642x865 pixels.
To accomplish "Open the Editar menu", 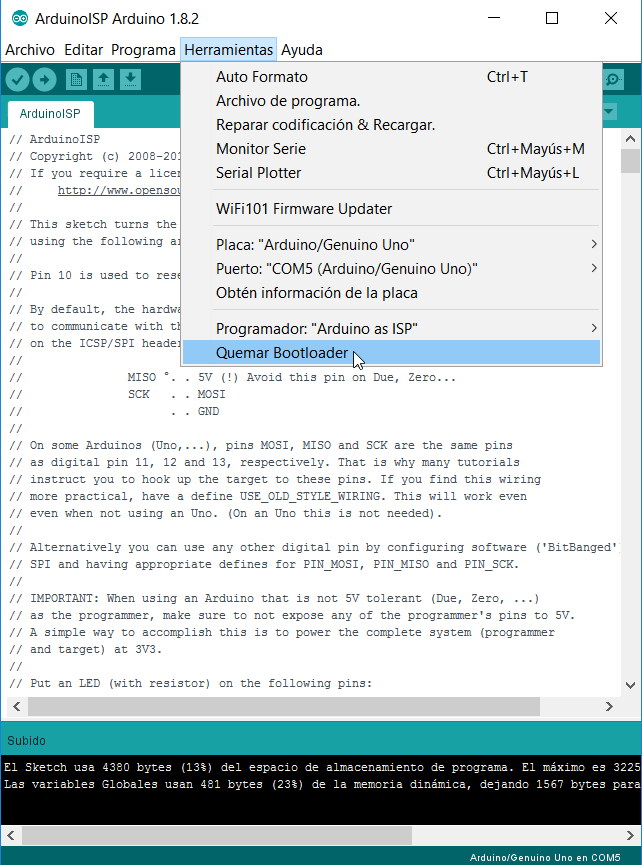I will click(x=83, y=50).
